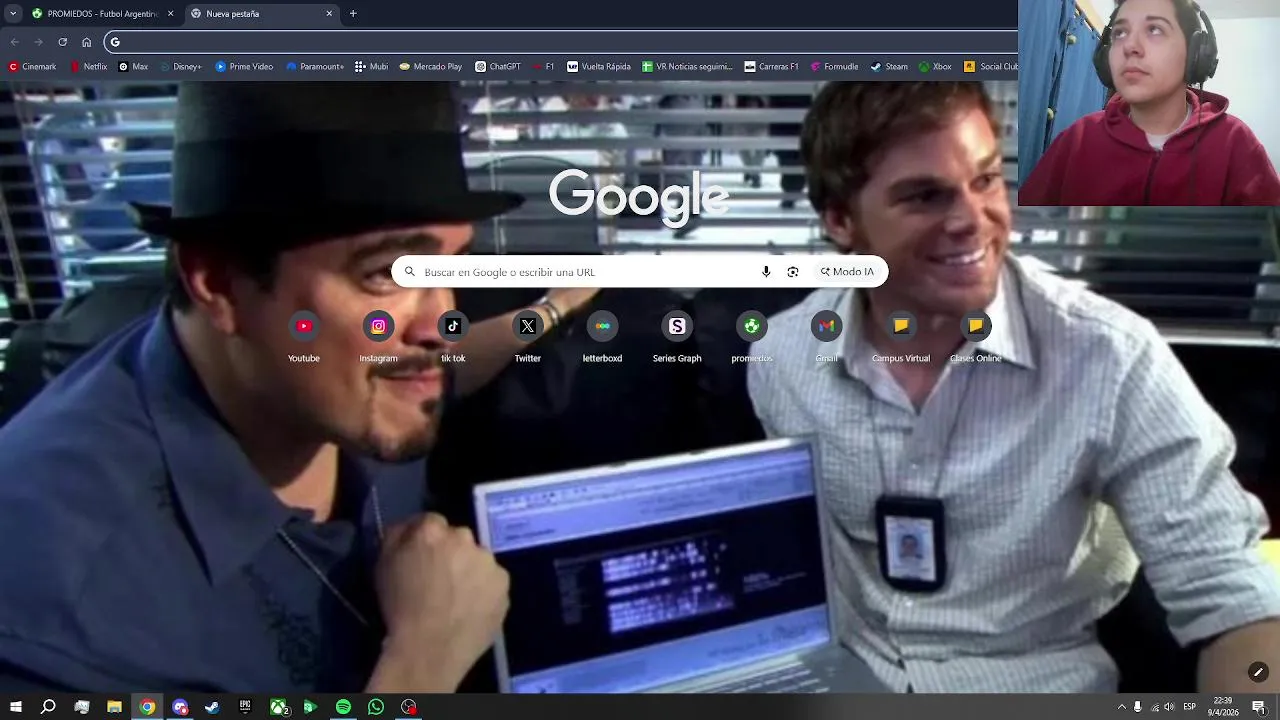The image size is (1280, 720).
Task: Open the Carreras F1 bookmark
Action: (x=771, y=67)
